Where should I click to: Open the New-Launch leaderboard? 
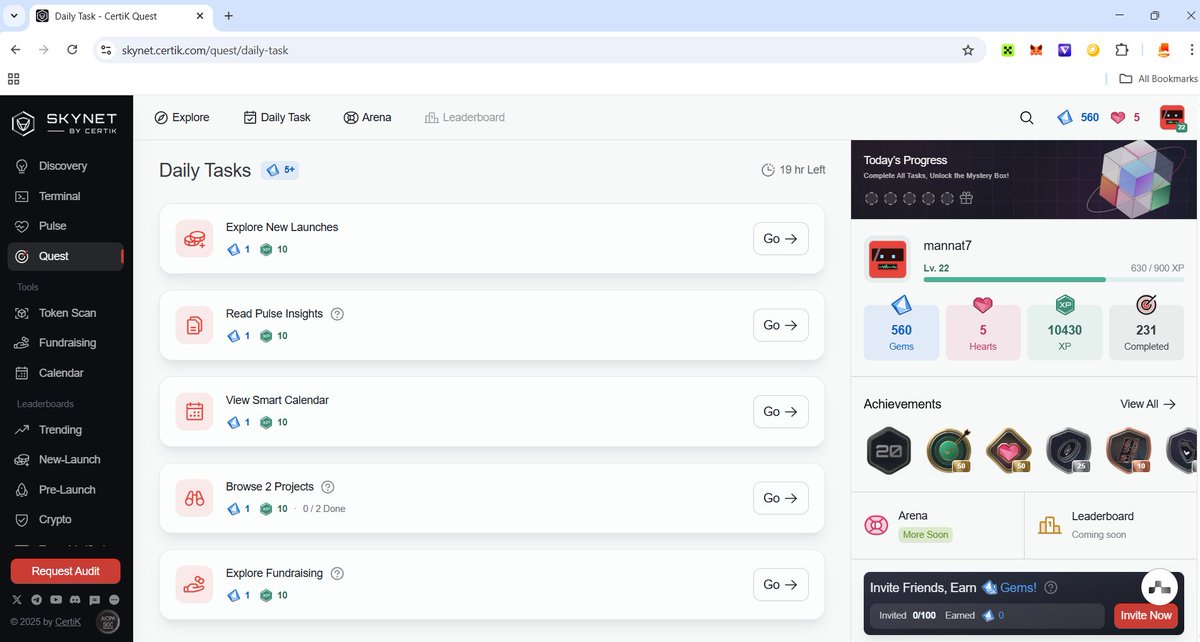coord(69,460)
